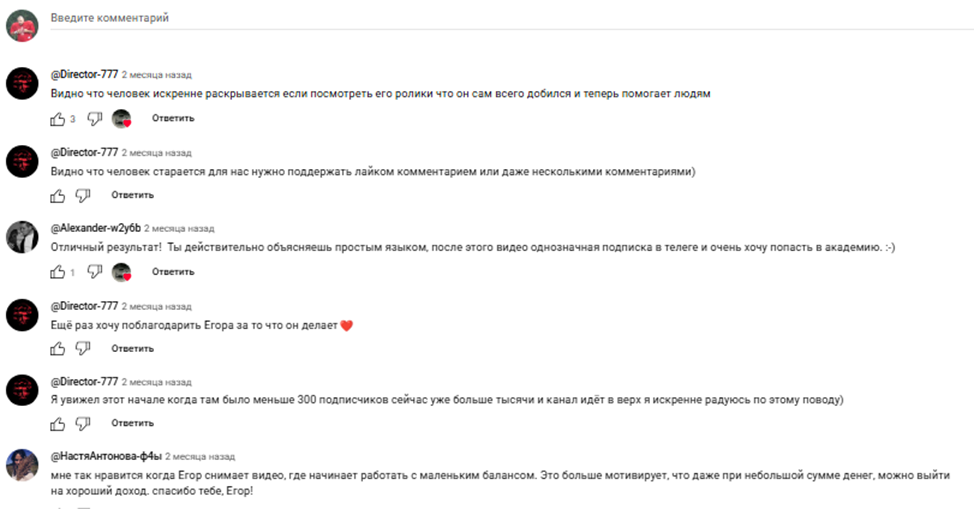Reply to Alexander-w2y6b's comment
The height and width of the screenshot is (509, 974).
coord(173,272)
